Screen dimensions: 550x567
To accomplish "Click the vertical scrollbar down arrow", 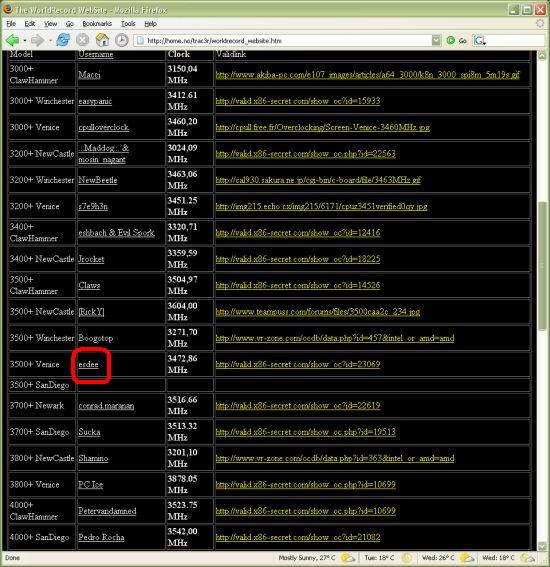I will [x=542, y=545].
